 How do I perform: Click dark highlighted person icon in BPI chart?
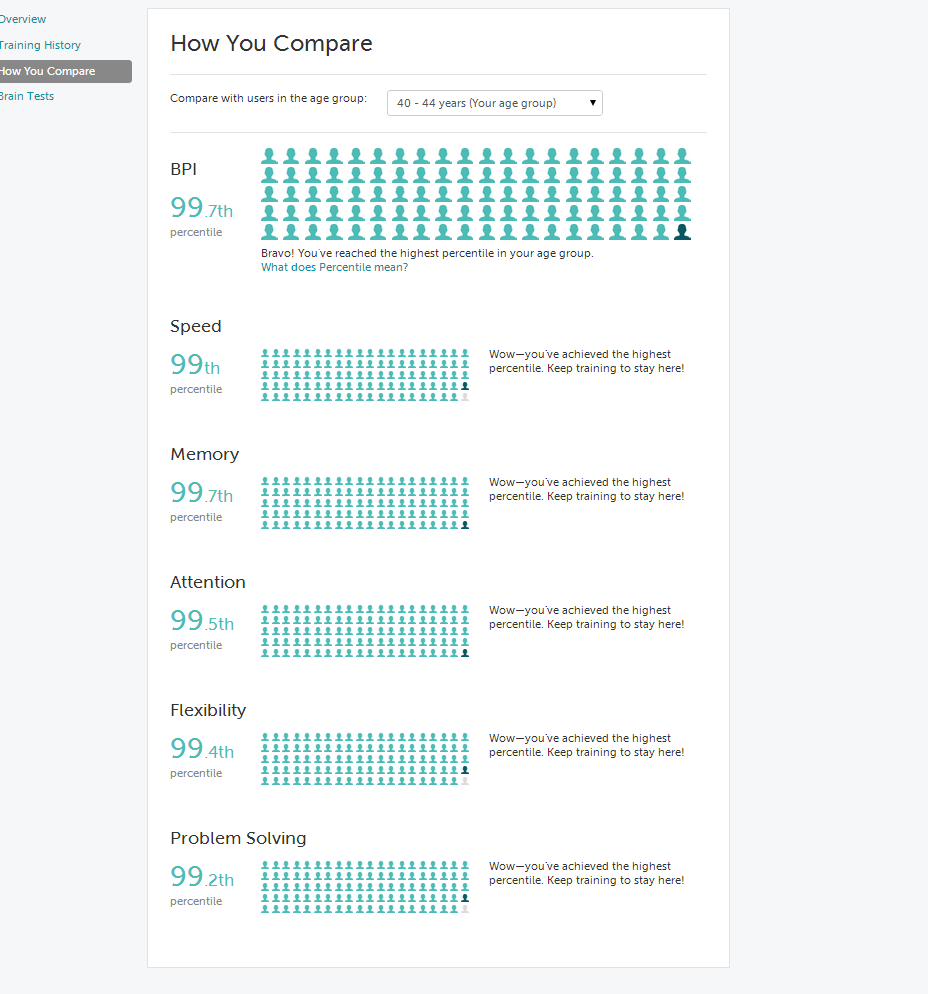point(682,232)
